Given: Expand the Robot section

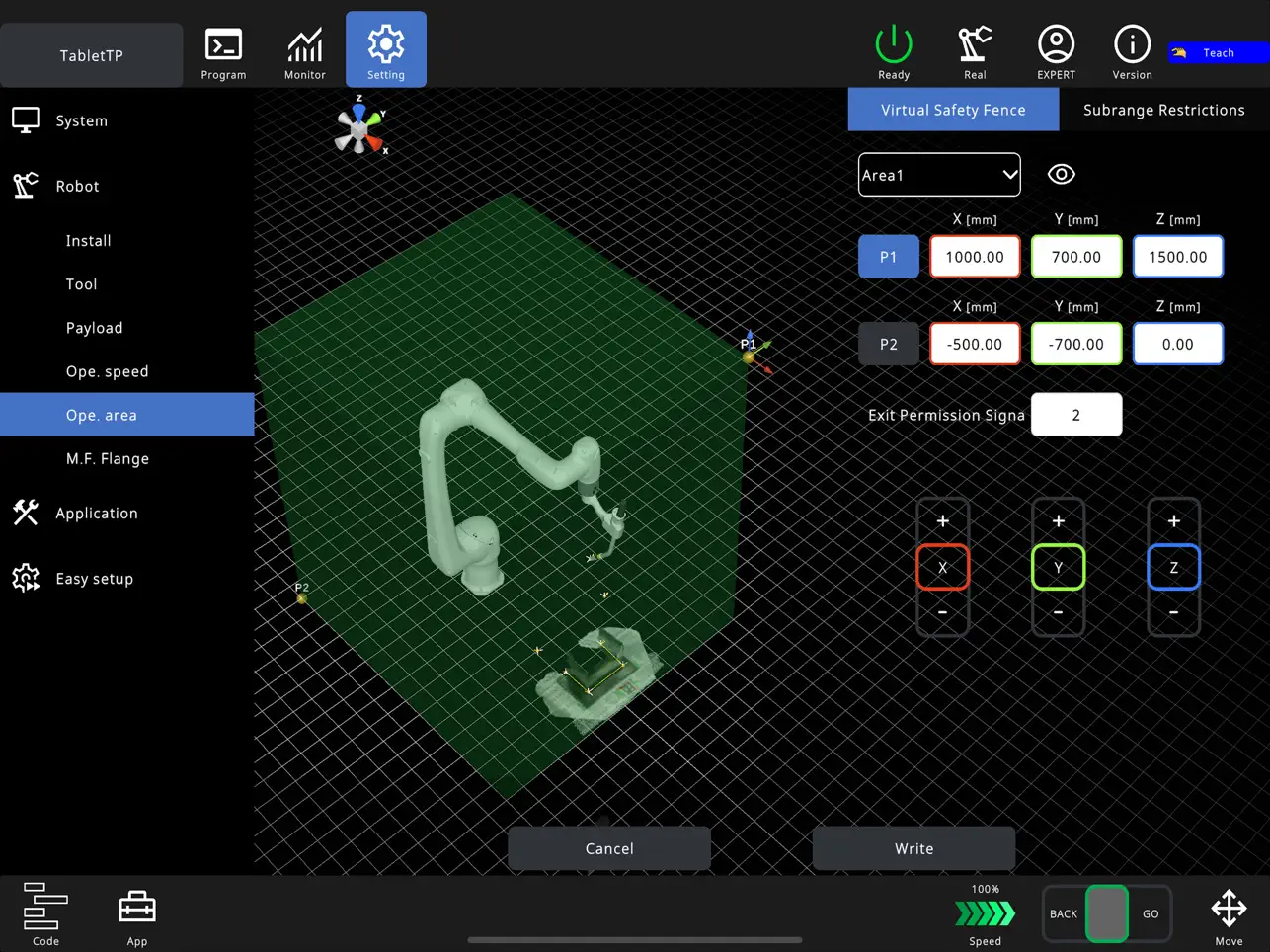Looking at the screenshot, I should click(126, 186).
